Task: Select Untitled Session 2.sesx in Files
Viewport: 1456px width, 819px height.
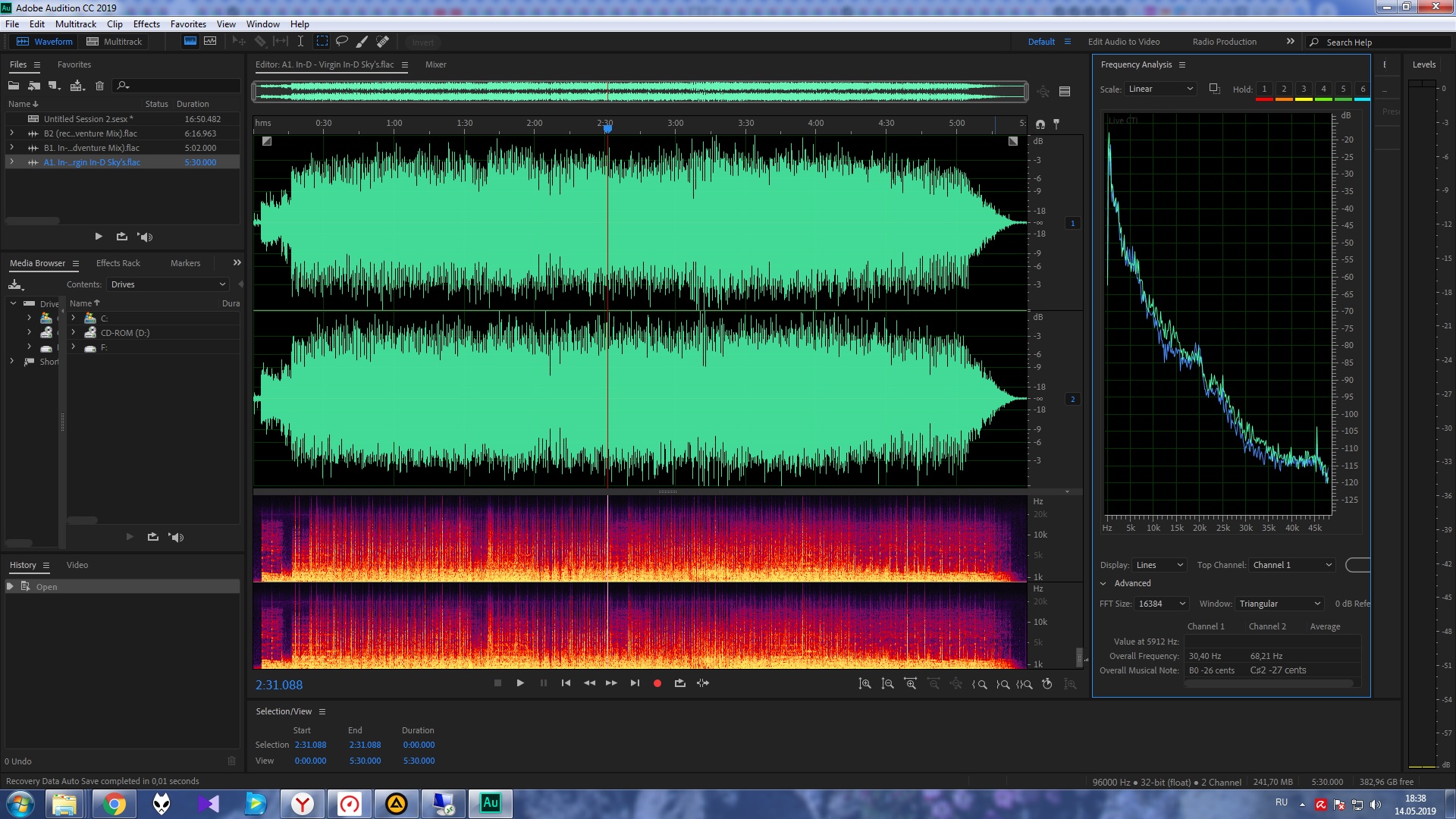Action: pyautogui.click(x=88, y=119)
